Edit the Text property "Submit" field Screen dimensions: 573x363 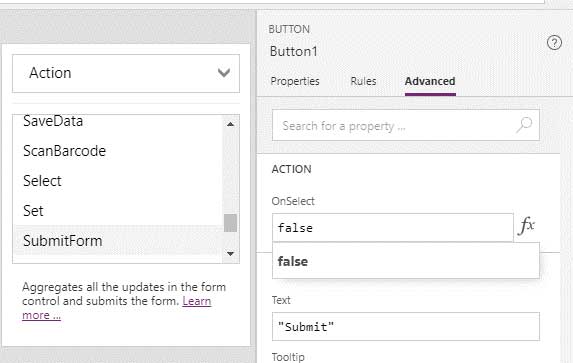tap(406, 326)
